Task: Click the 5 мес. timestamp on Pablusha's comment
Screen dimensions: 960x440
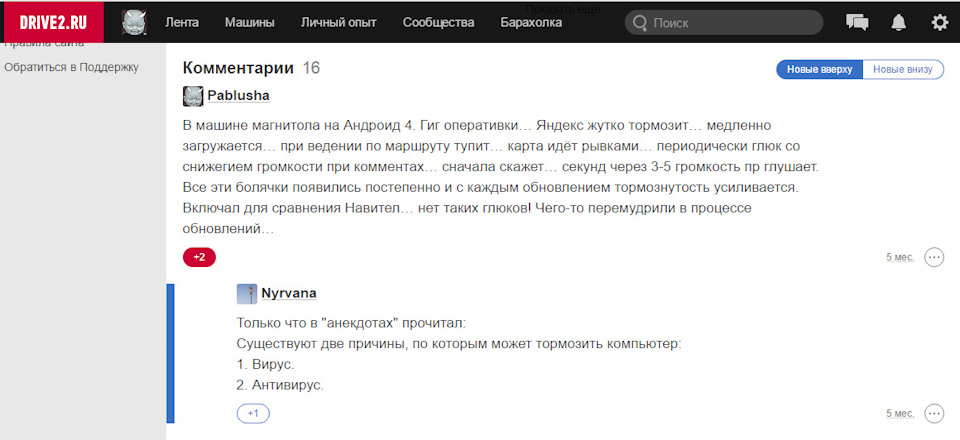Action: tap(900, 258)
